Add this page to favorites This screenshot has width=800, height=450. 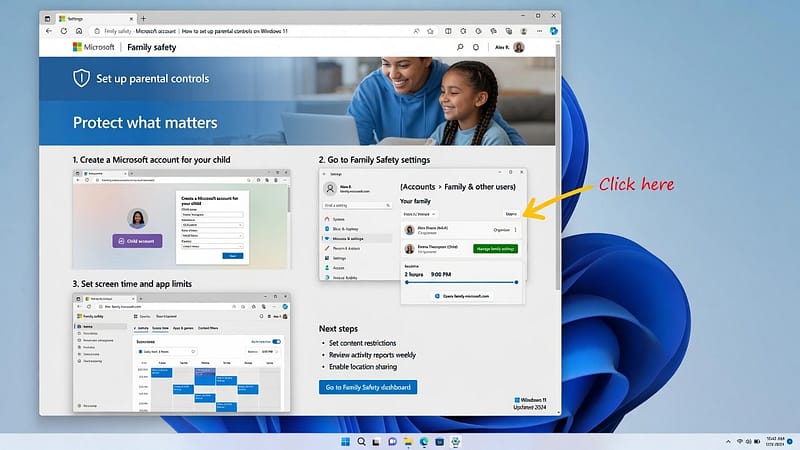tap(431, 31)
